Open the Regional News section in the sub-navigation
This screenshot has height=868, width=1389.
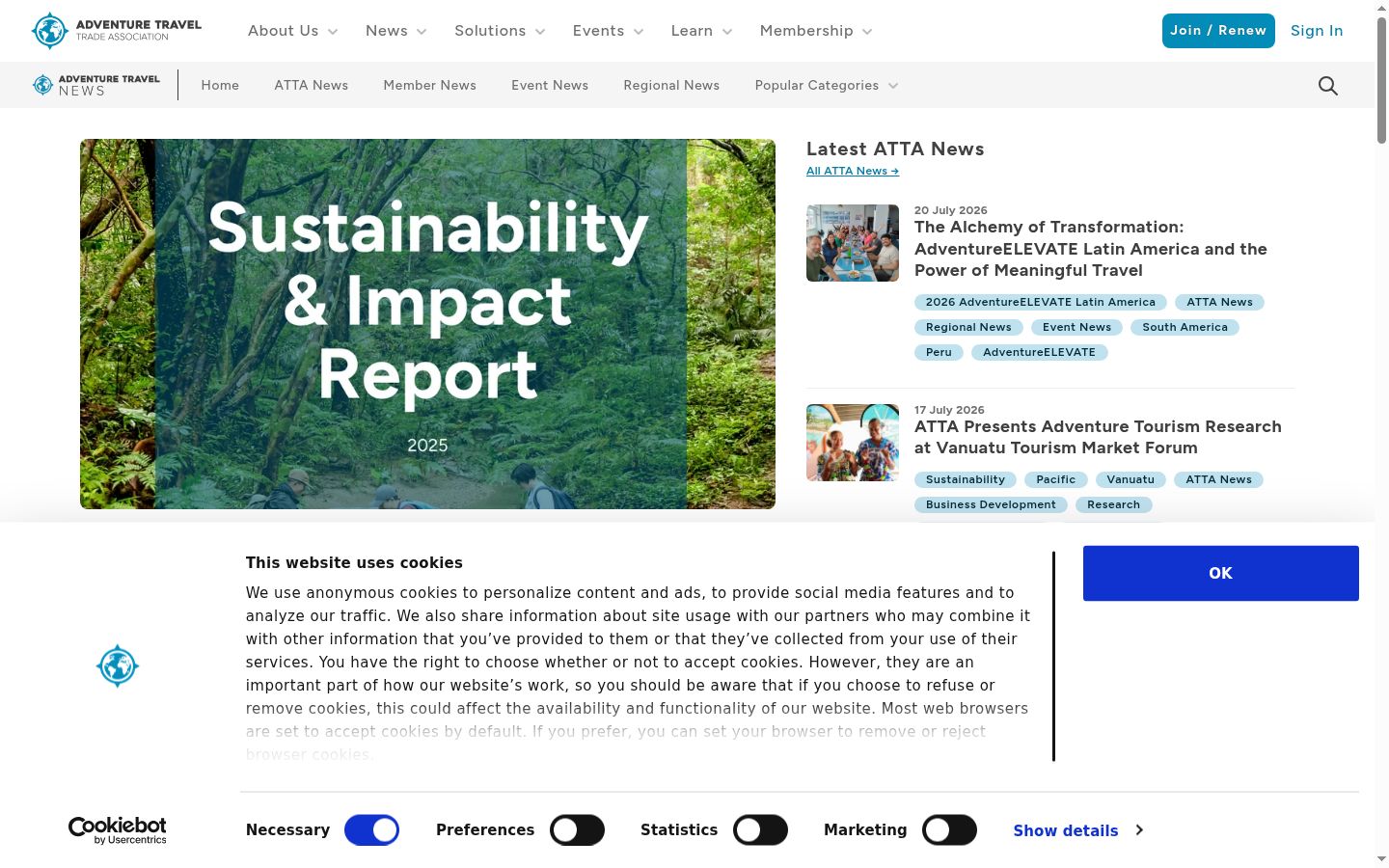tap(671, 85)
